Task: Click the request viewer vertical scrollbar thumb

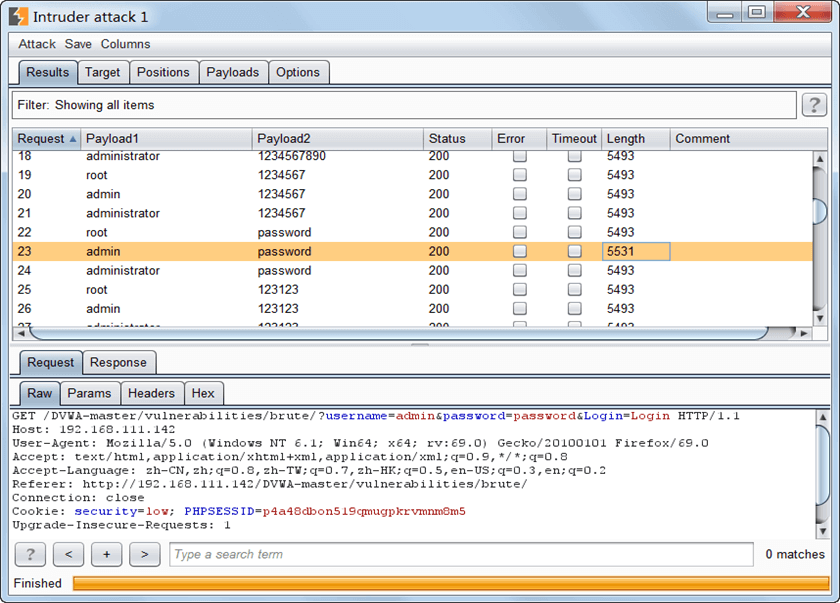Action: tap(823, 465)
